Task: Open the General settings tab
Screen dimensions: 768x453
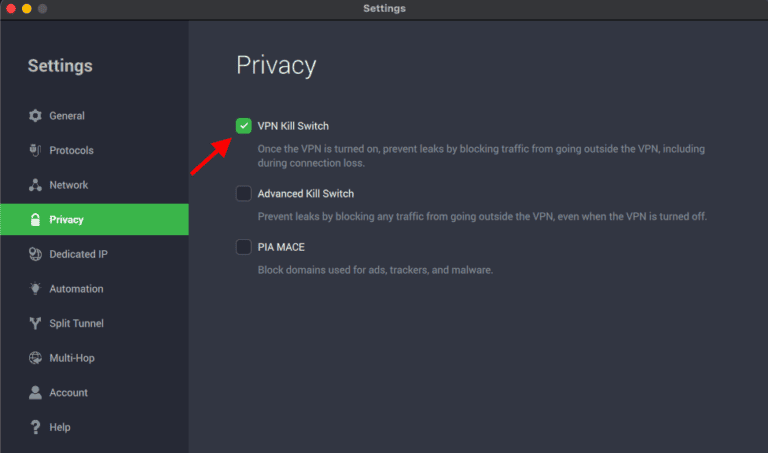Action: coord(67,116)
